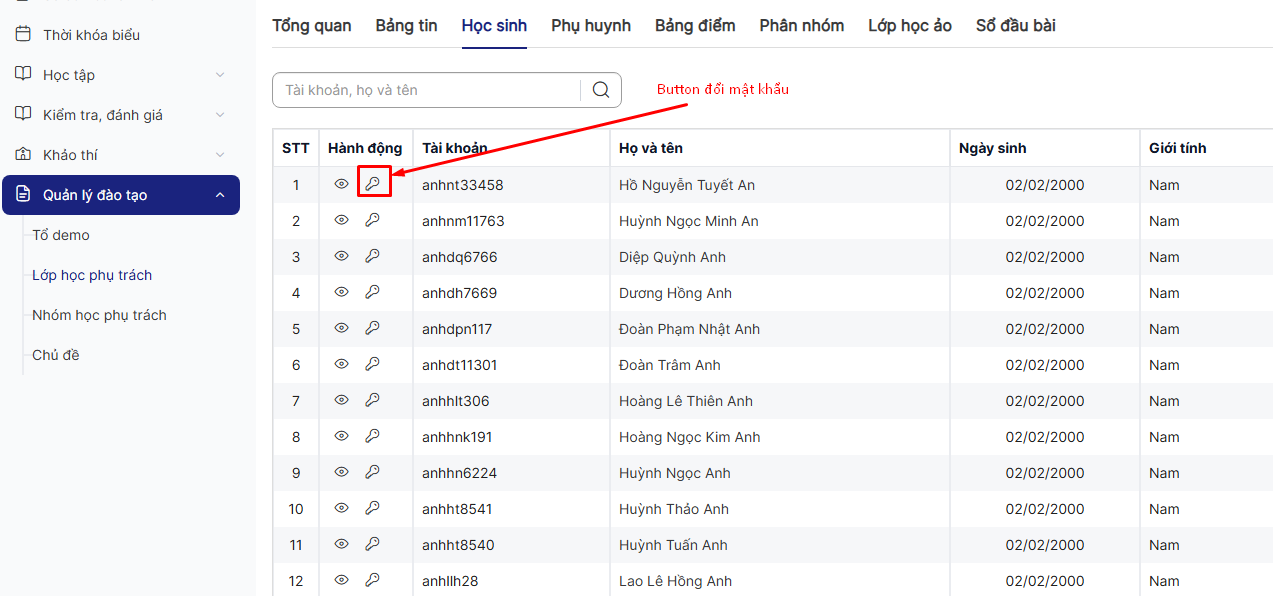
Task: Expand the Học tập menu chevron
Action: pos(220,75)
